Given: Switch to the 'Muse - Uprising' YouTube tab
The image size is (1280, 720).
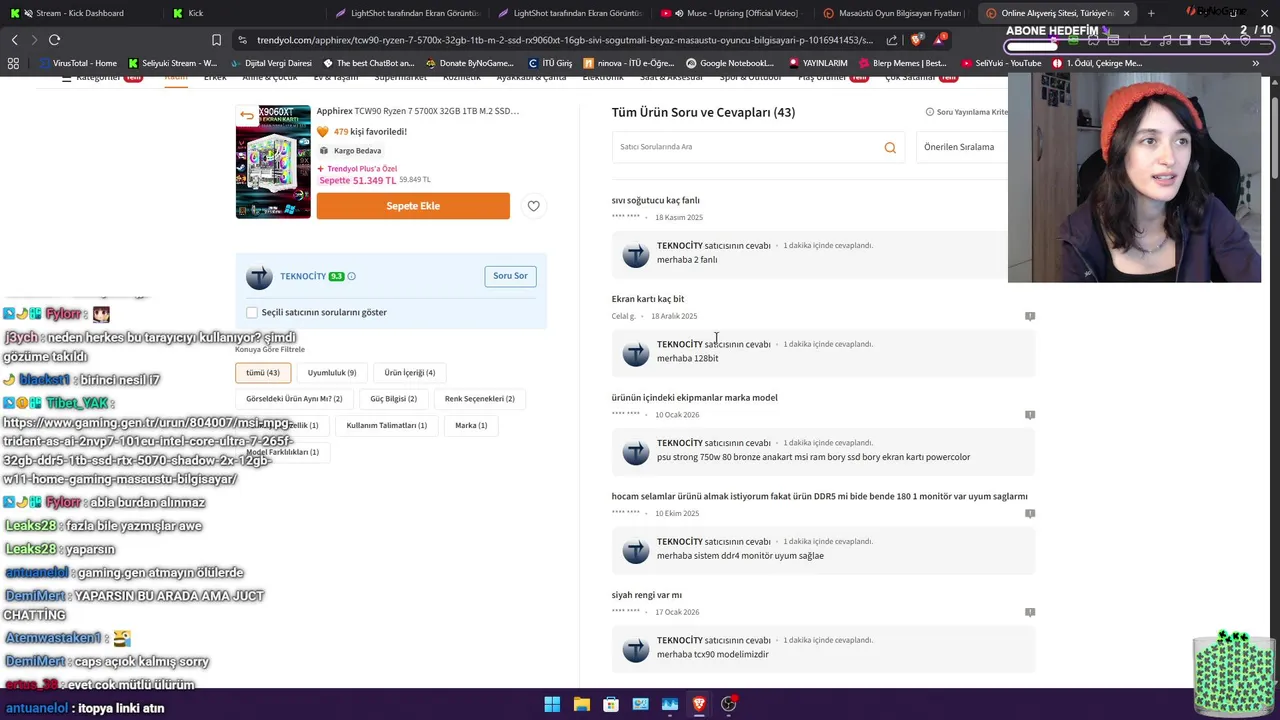Looking at the screenshot, I should (x=735, y=13).
